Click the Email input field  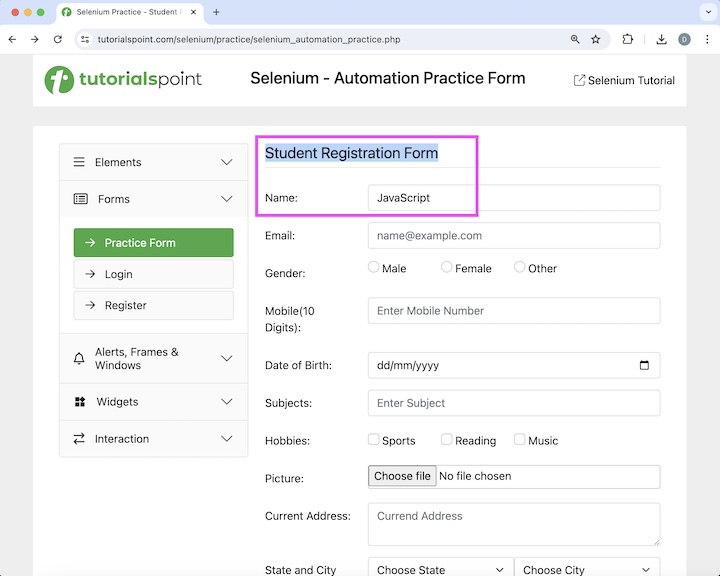(513, 236)
